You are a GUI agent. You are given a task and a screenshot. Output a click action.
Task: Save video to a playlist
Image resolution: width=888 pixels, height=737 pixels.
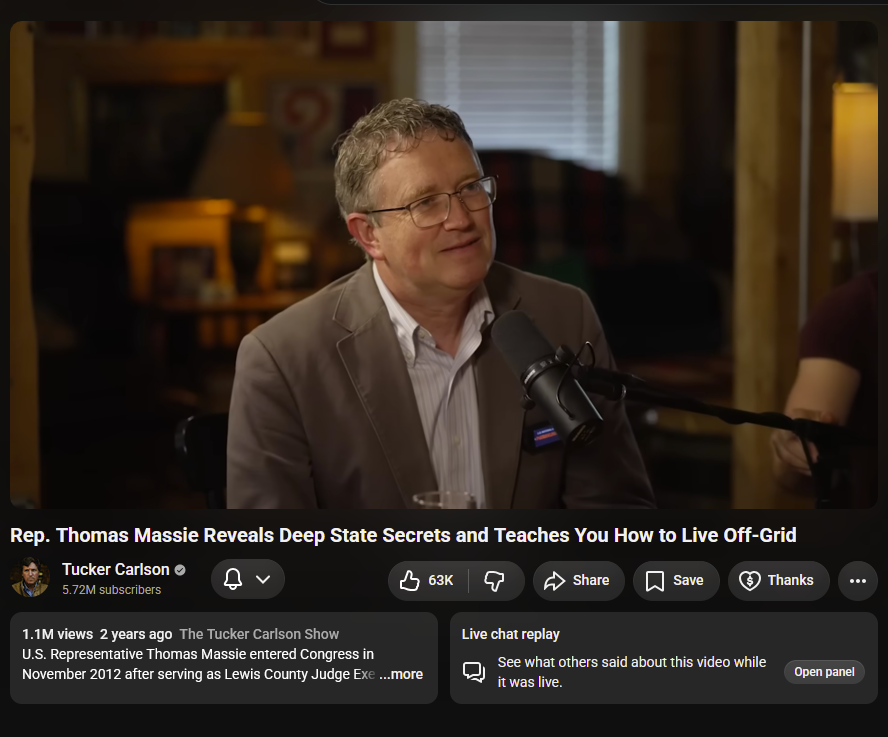(676, 581)
